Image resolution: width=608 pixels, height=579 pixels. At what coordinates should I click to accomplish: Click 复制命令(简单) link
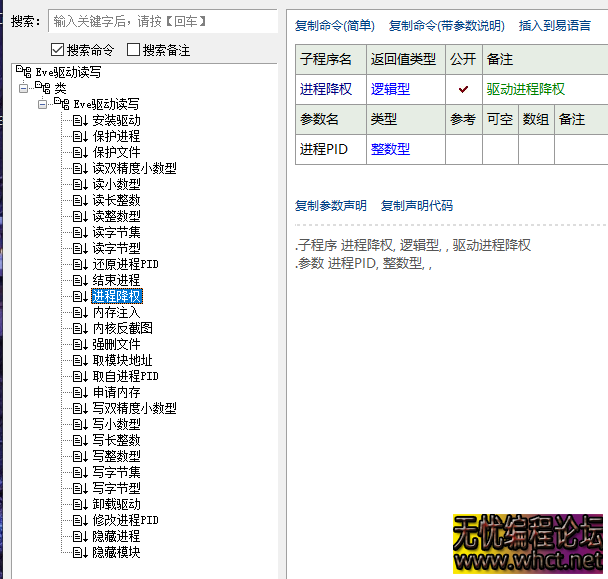pyautogui.click(x=335, y=25)
